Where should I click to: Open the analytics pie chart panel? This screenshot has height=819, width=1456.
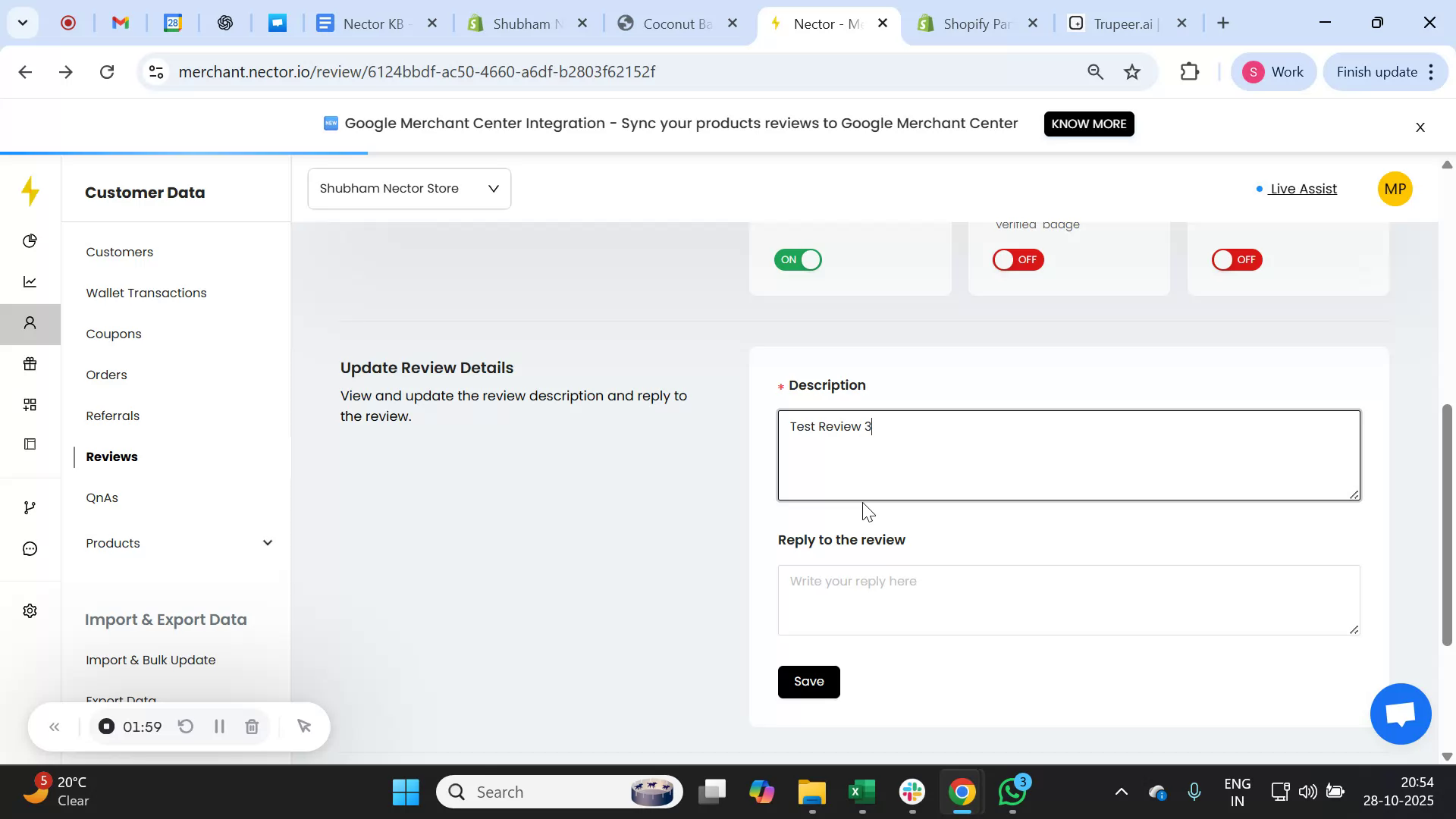(30, 240)
